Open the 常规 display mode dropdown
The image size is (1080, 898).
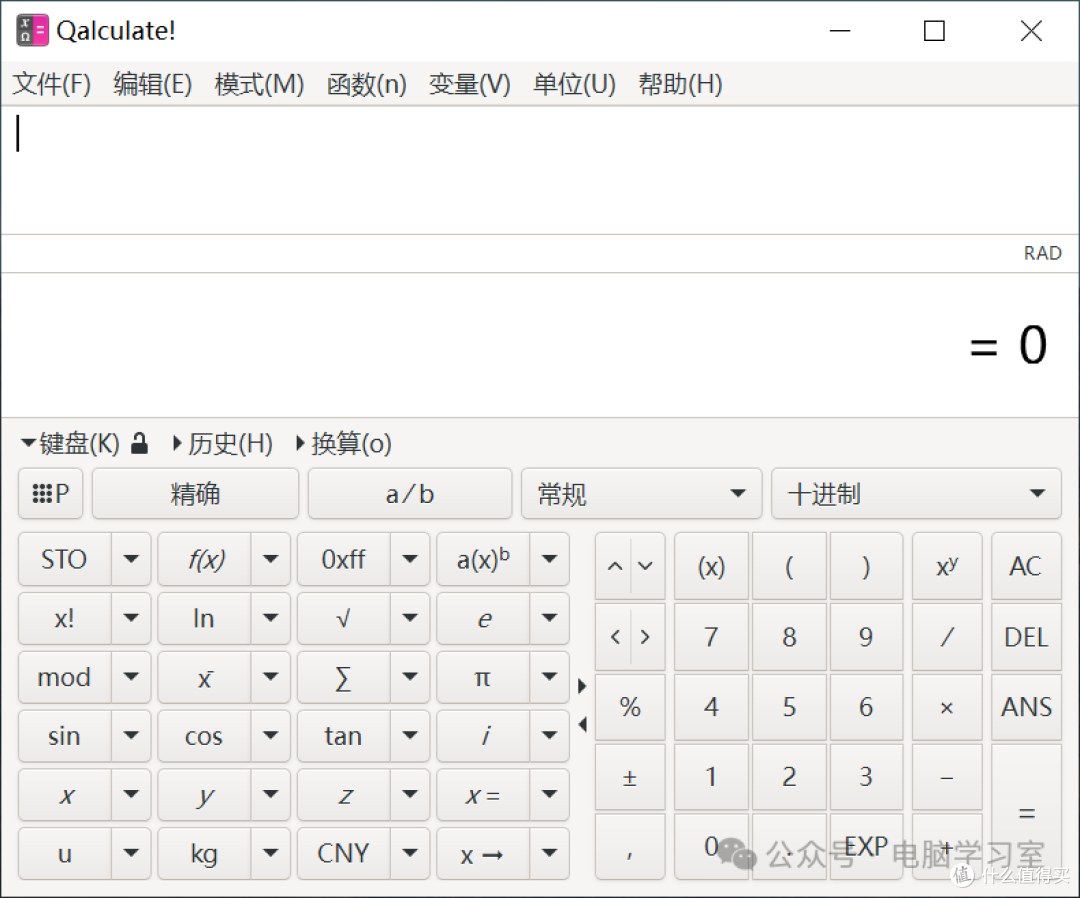(641, 494)
